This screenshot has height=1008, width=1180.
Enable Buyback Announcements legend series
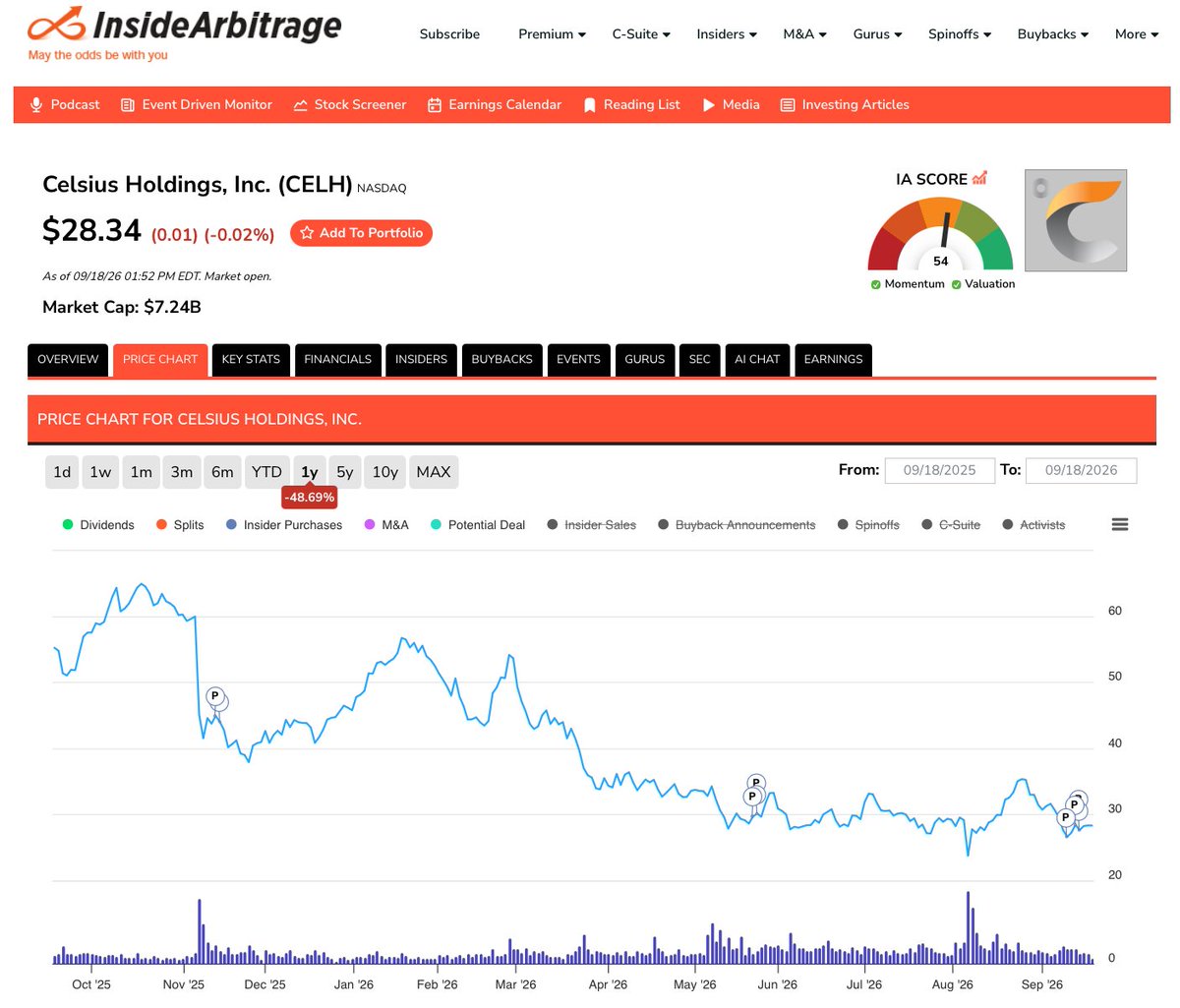(737, 525)
